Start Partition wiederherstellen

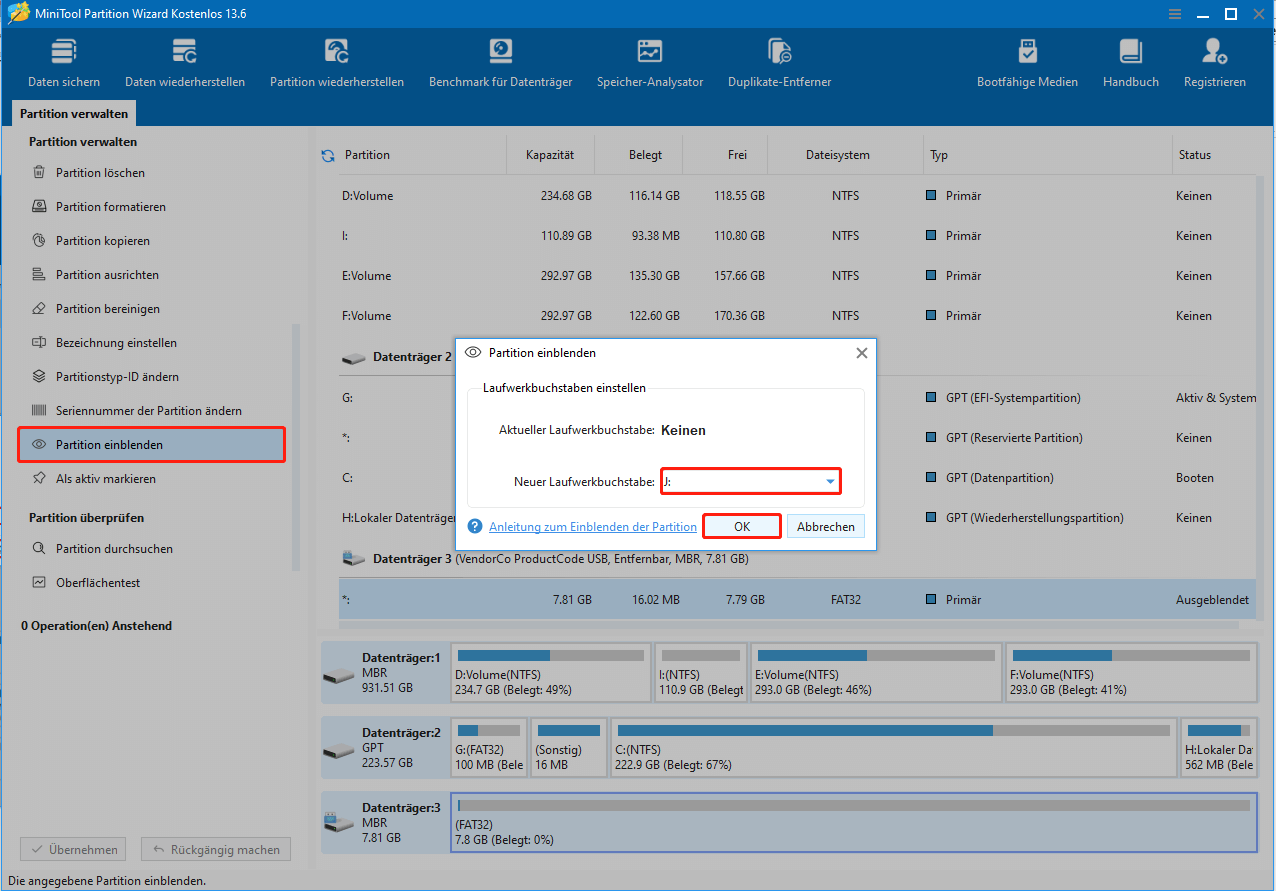point(336,60)
